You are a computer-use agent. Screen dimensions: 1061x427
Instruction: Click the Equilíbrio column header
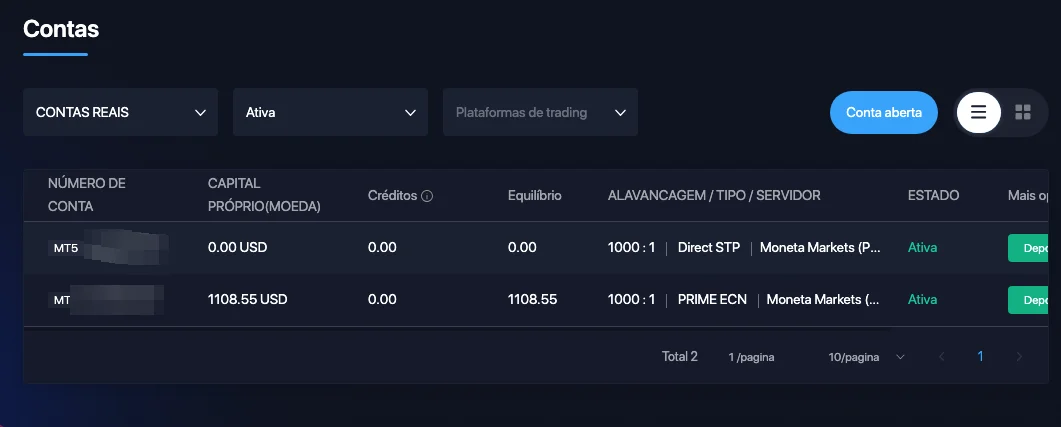coord(535,196)
